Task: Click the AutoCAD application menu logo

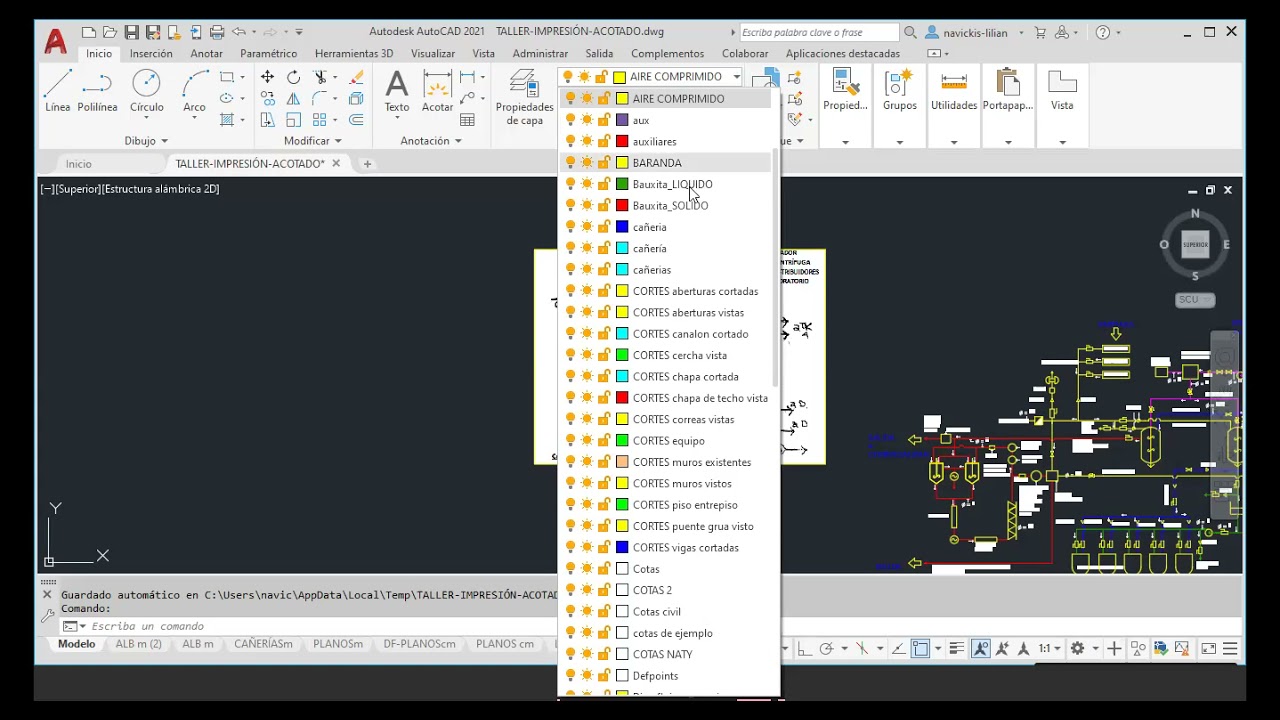Action: coord(55,41)
